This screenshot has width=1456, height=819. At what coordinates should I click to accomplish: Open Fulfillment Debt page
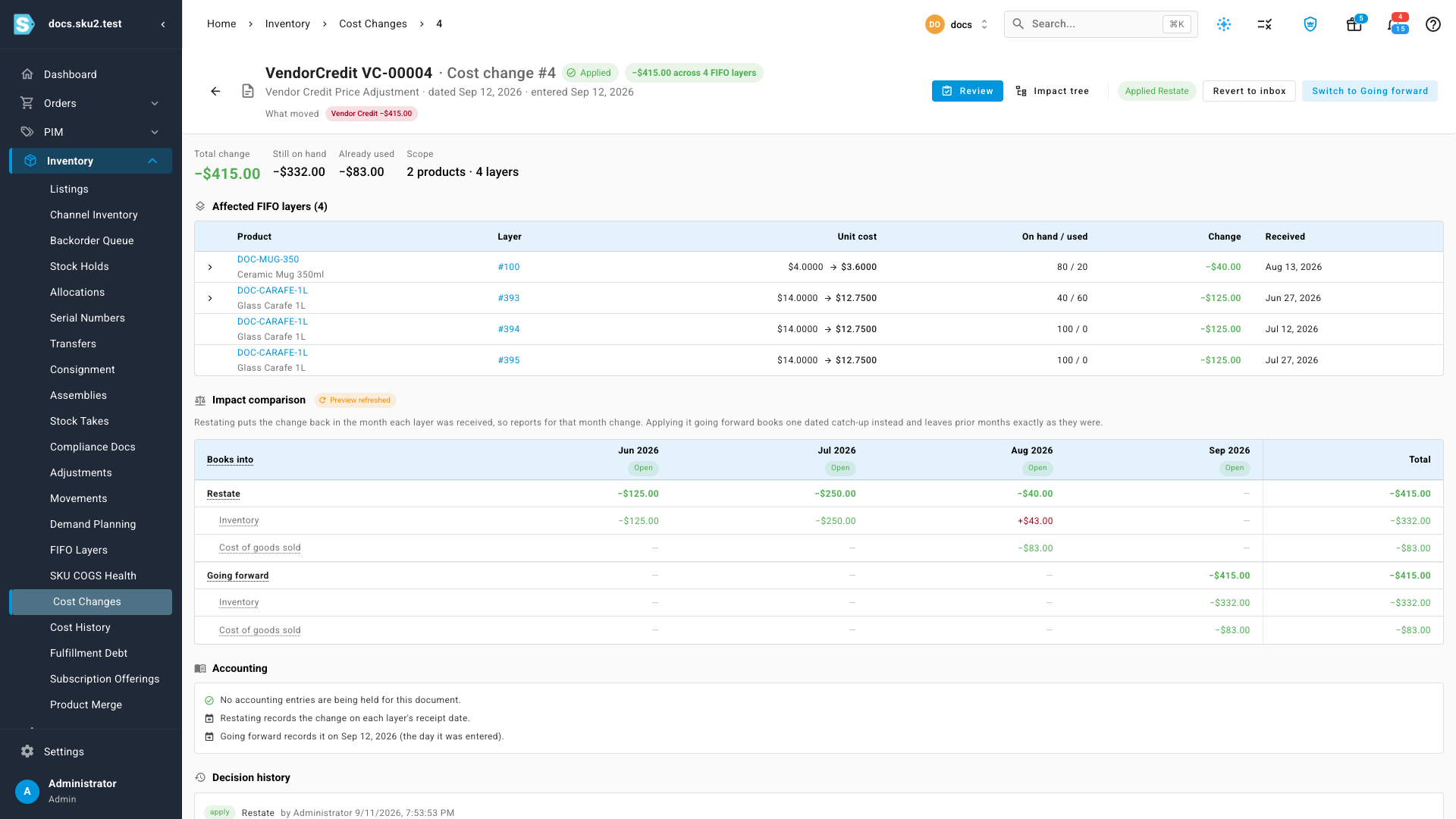point(89,653)
